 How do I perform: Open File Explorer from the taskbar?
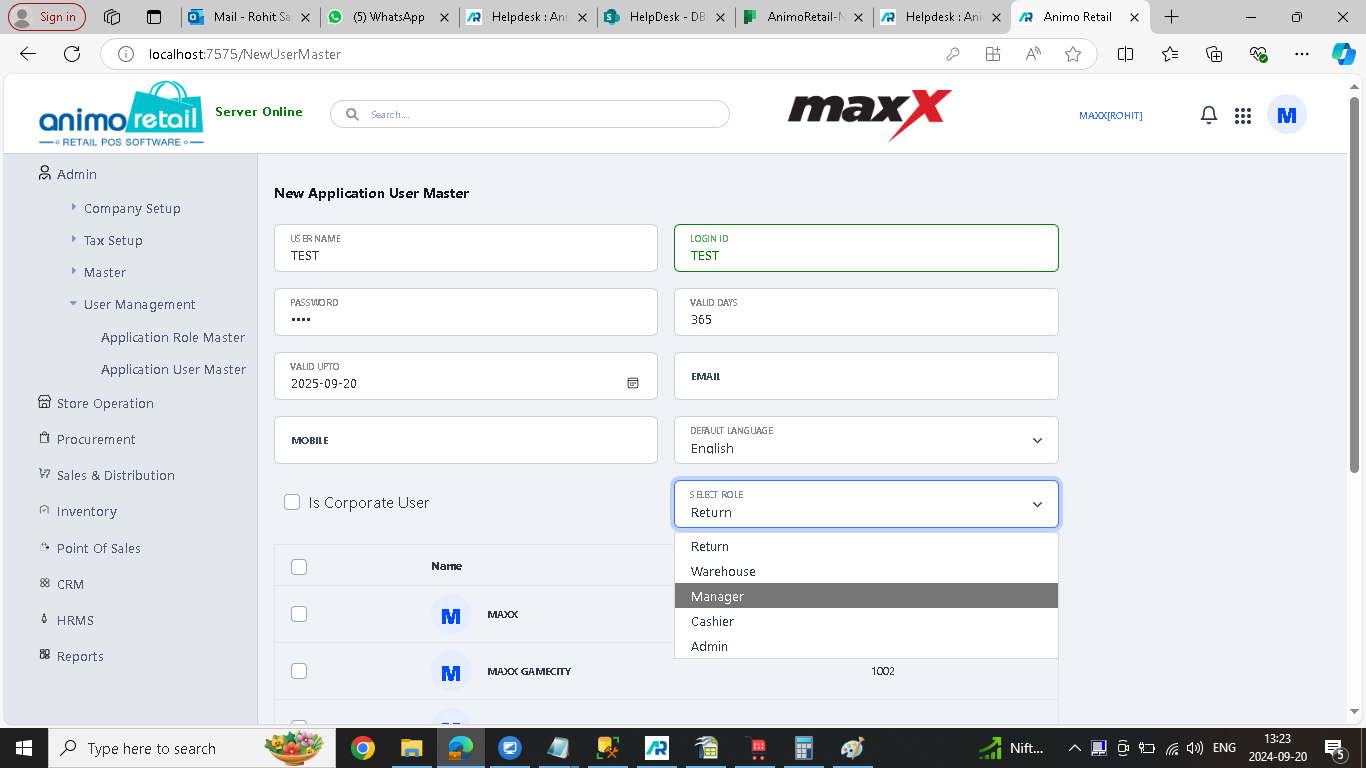411,748
